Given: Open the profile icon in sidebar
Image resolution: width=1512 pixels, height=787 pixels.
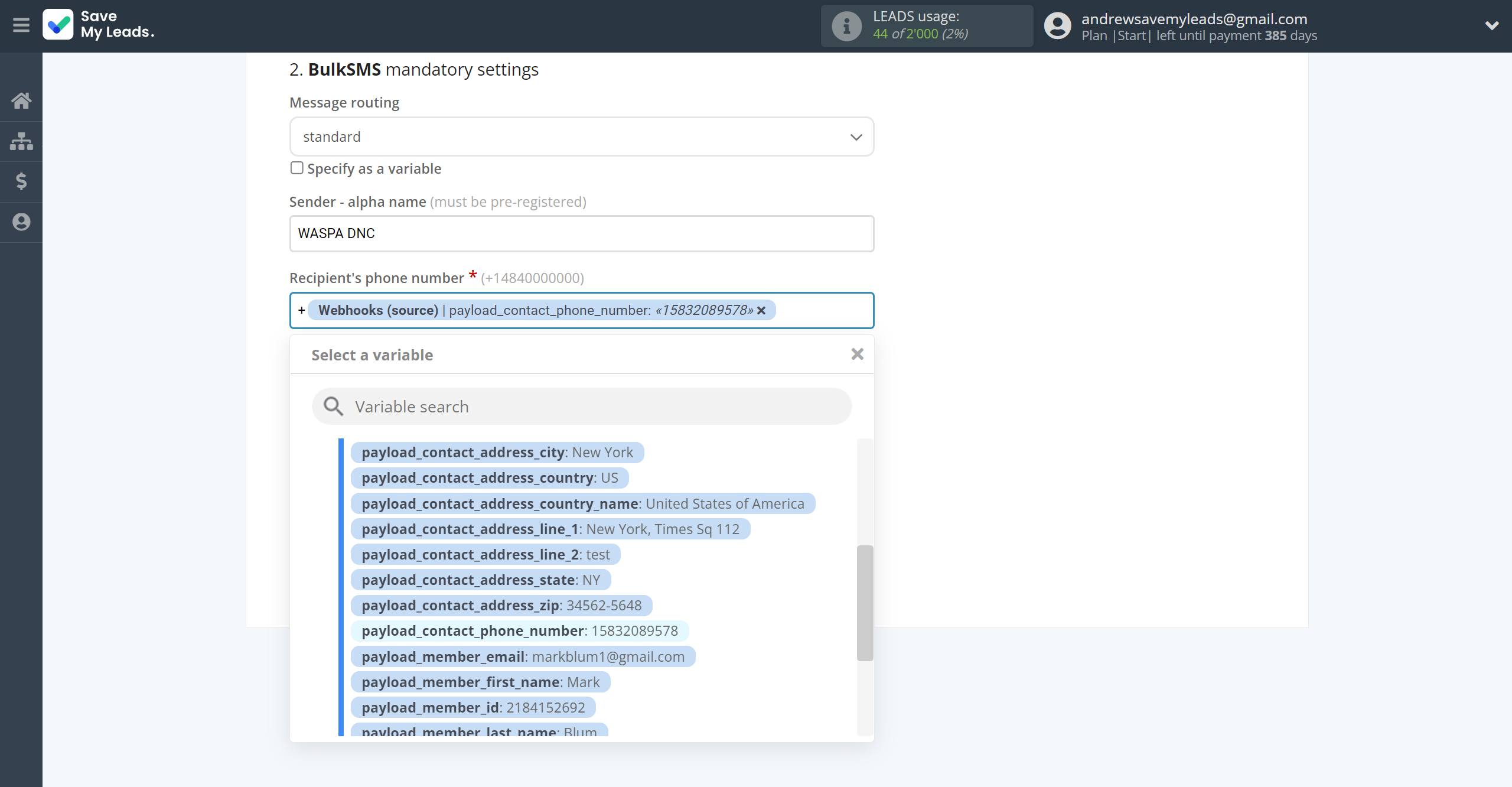Looking at the screenshot, I should 21,222.
